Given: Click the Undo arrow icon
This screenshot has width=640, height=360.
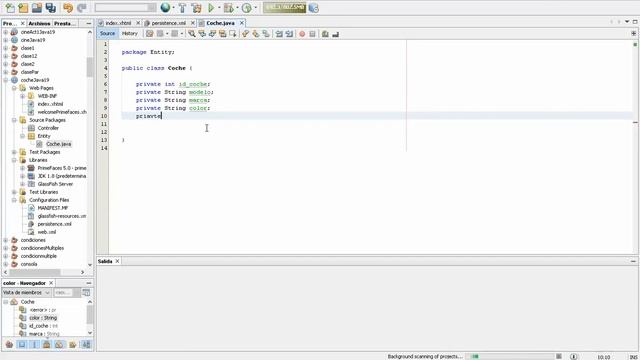Looking at the screenshot, I should click(68, 8).
